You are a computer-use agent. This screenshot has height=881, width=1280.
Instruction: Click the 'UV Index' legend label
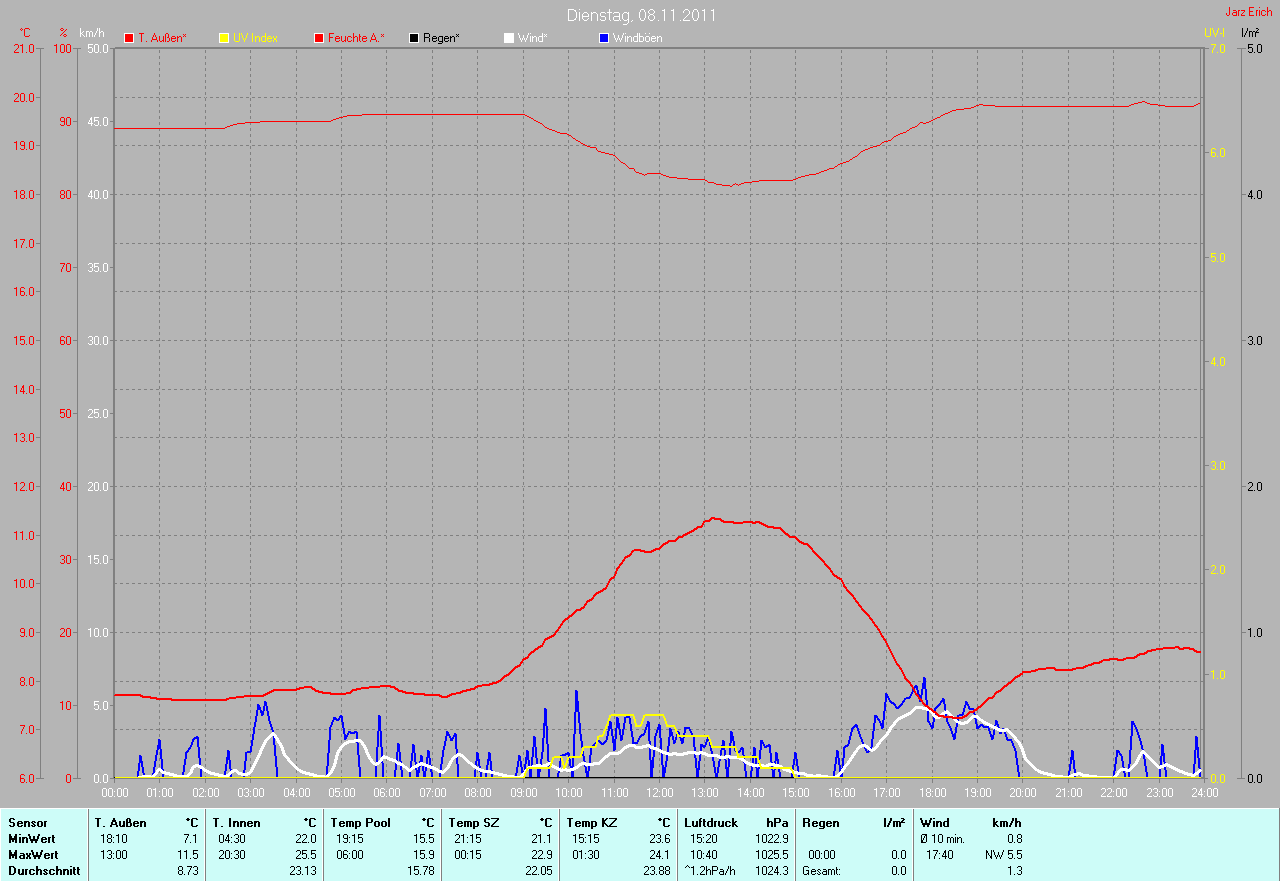tap(255, 38)
